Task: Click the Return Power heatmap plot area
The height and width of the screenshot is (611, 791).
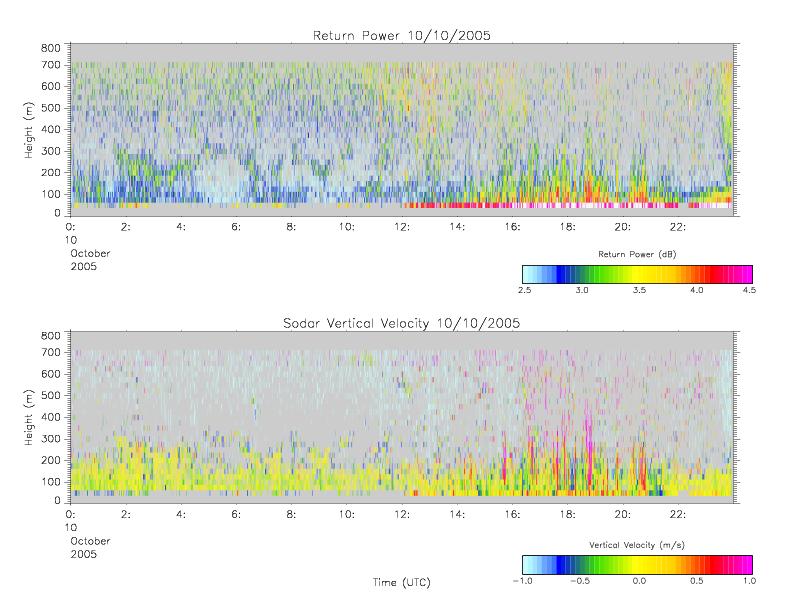Action: click(x=402, y=130)
